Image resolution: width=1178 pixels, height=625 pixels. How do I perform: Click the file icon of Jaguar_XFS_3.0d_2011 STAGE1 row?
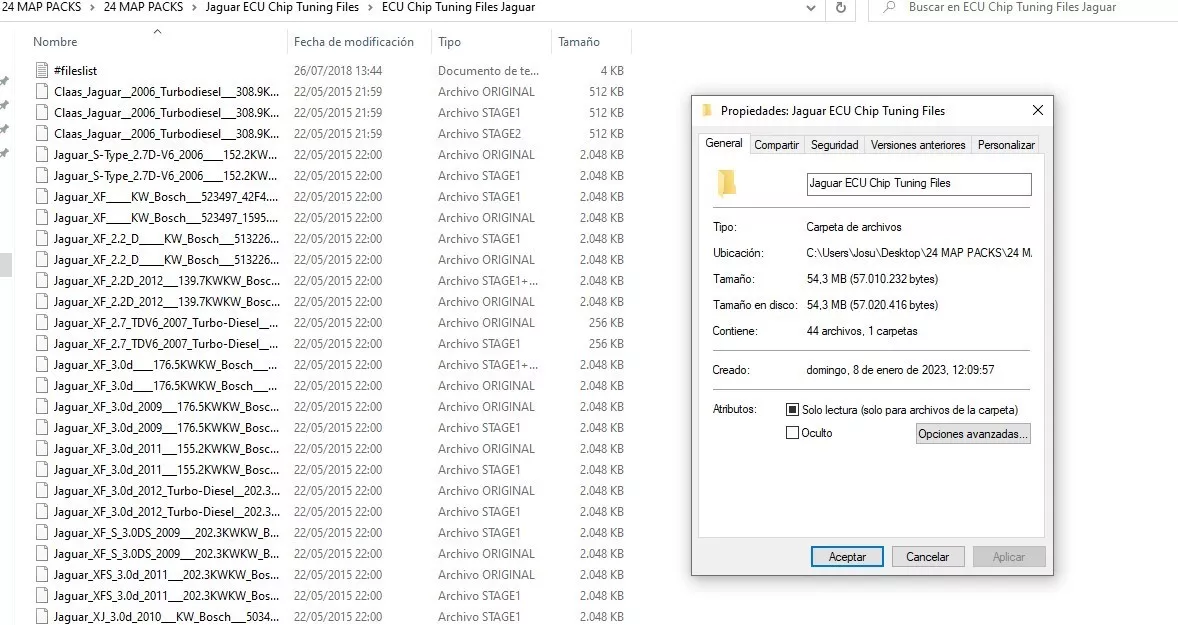click(42, 596)
